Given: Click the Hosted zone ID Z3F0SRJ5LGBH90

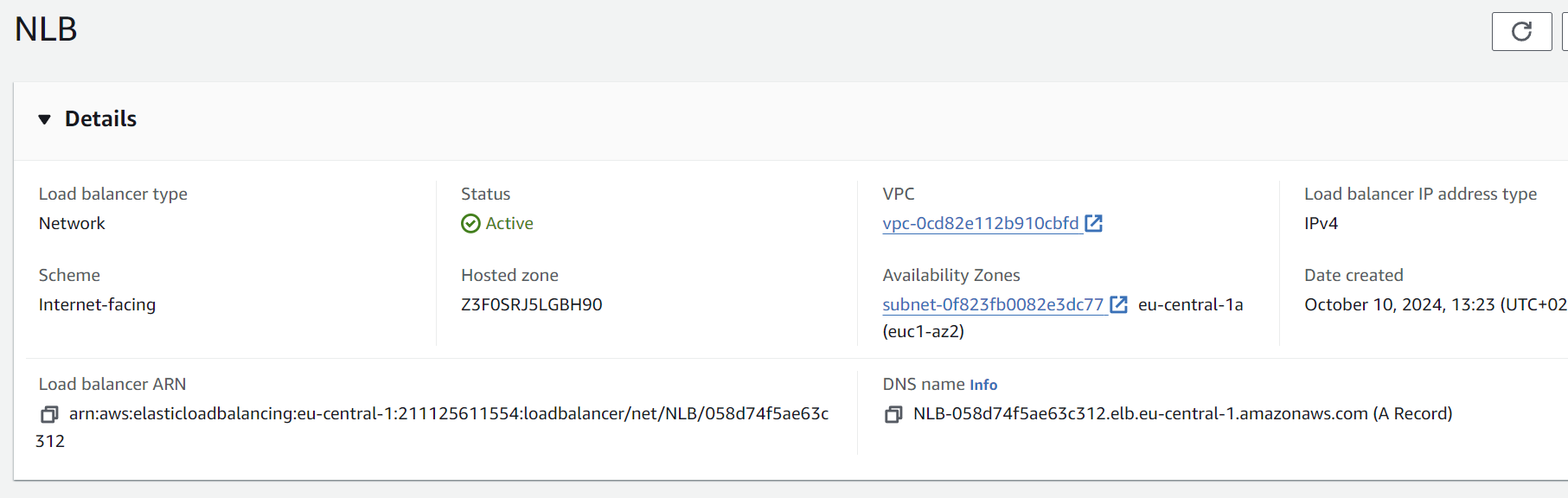Looking at the screenshot, I should point(531,305).
